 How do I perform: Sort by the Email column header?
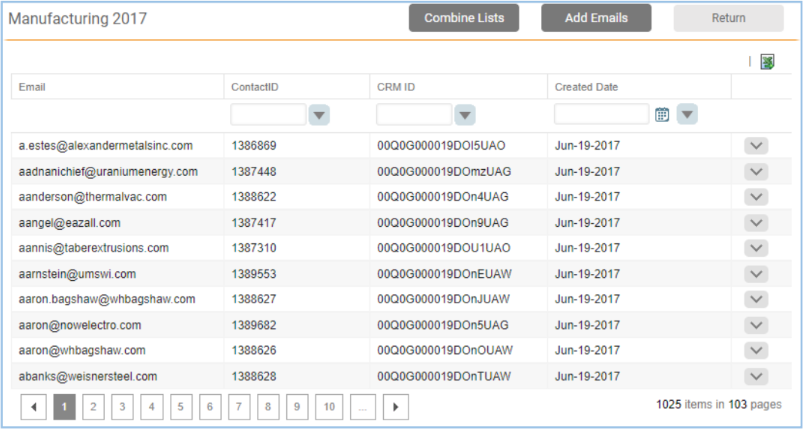coord(32,87)
